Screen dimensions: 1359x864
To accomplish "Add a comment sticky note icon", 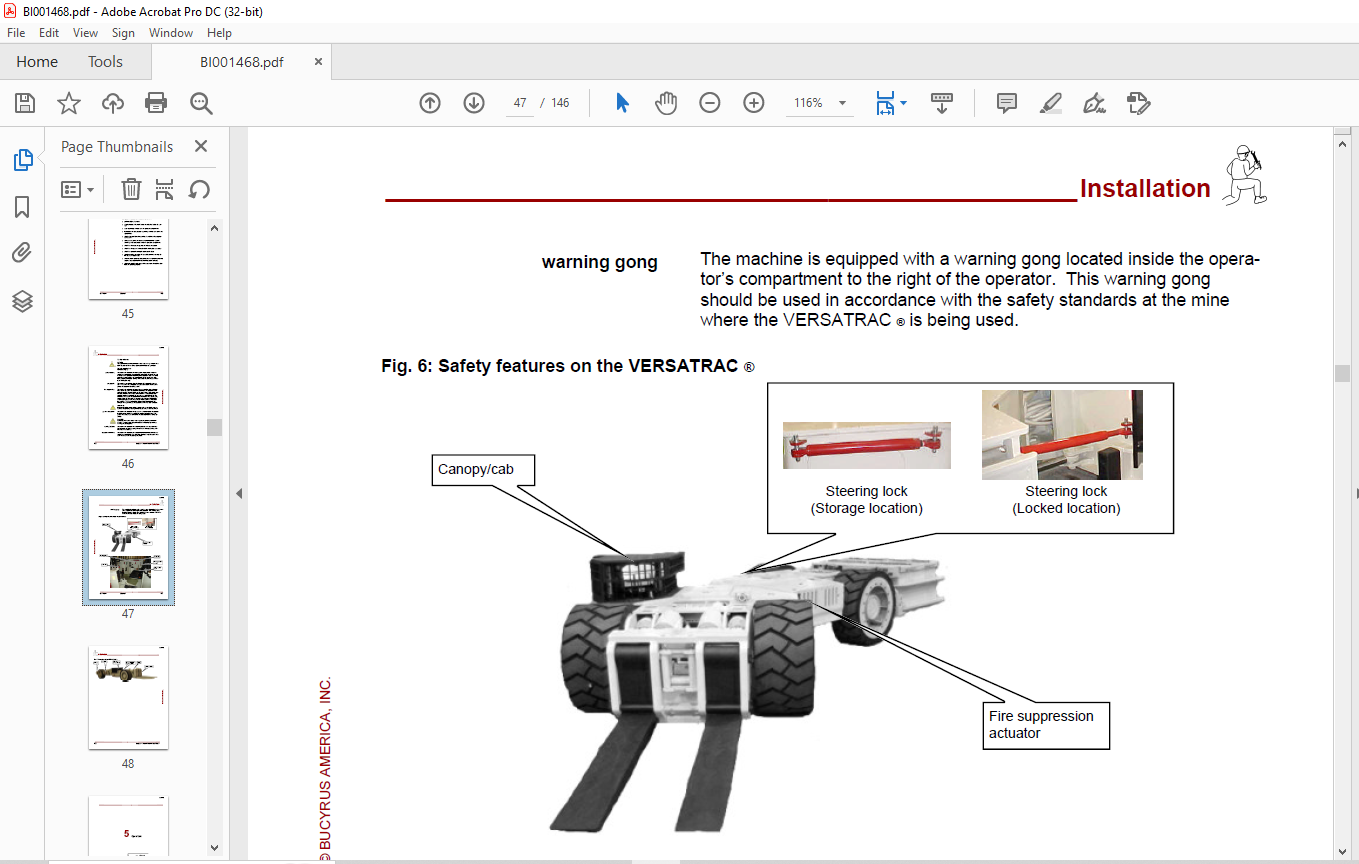I will coord(1007,103).
